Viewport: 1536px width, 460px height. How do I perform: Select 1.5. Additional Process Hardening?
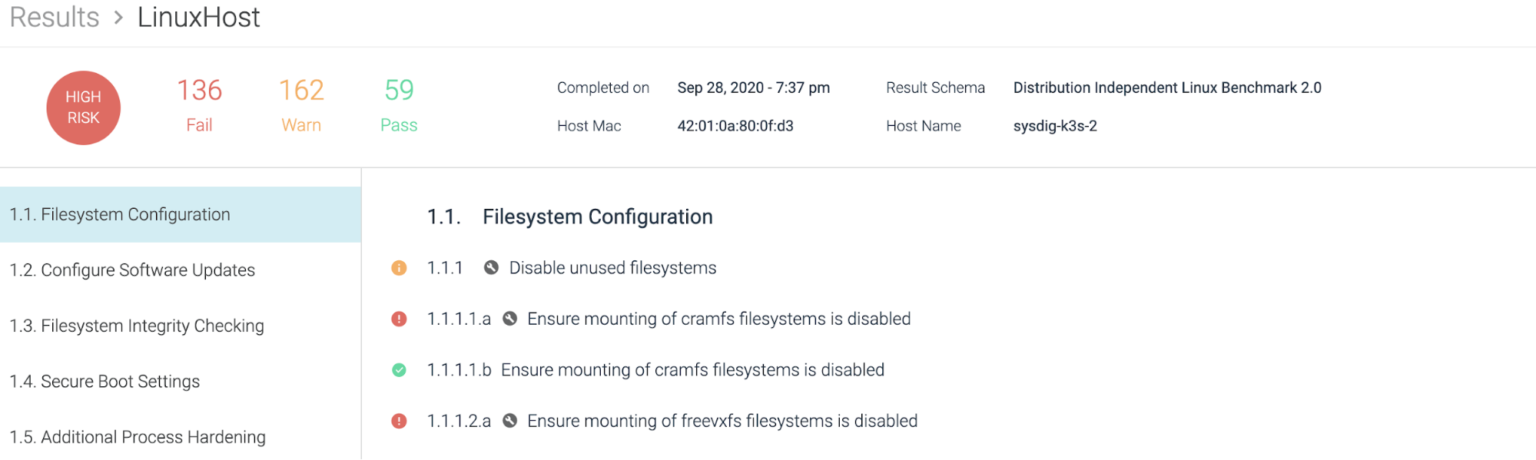click(x=180, y=437)
